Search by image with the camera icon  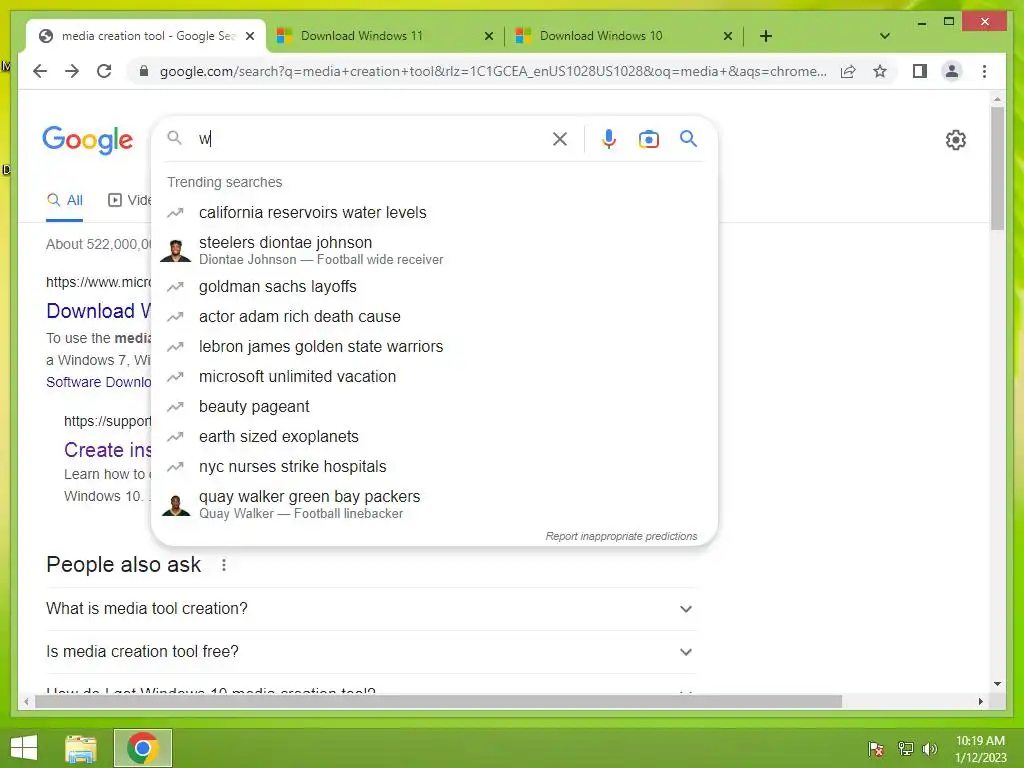point(648,139)
